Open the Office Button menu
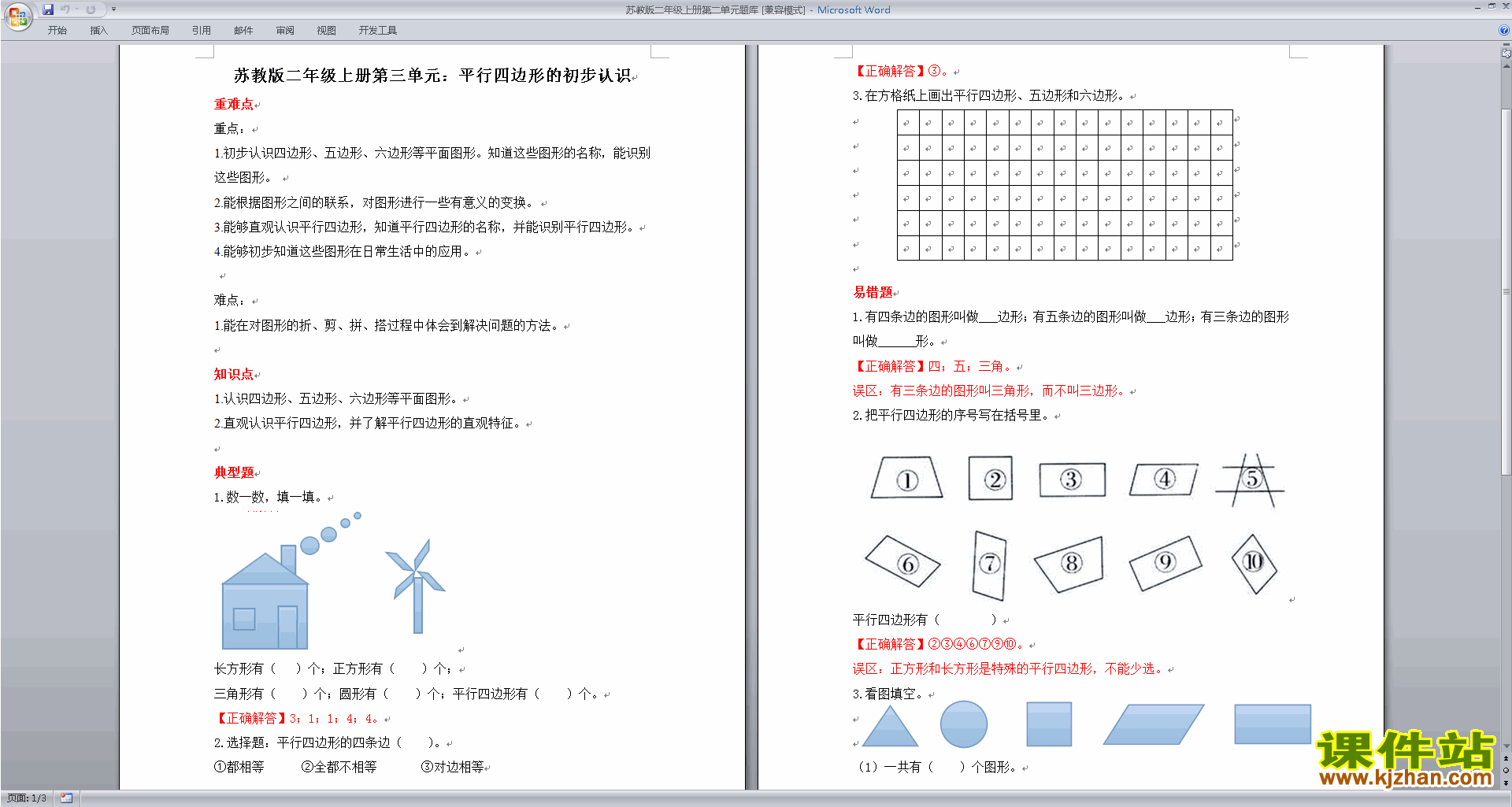Image resolution: width=1512 pixels, height=807 pixels. pyautogui.click(x=17, y=16)
